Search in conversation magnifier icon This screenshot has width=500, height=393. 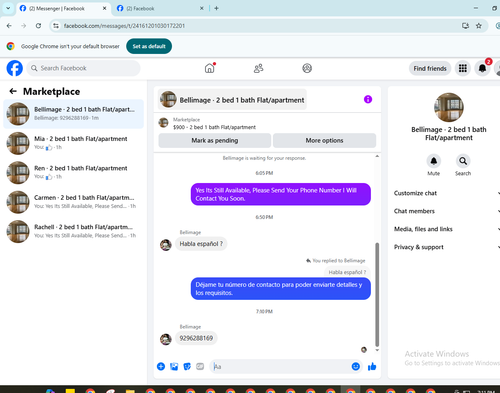pyautogui.click(x=463, y=161)
